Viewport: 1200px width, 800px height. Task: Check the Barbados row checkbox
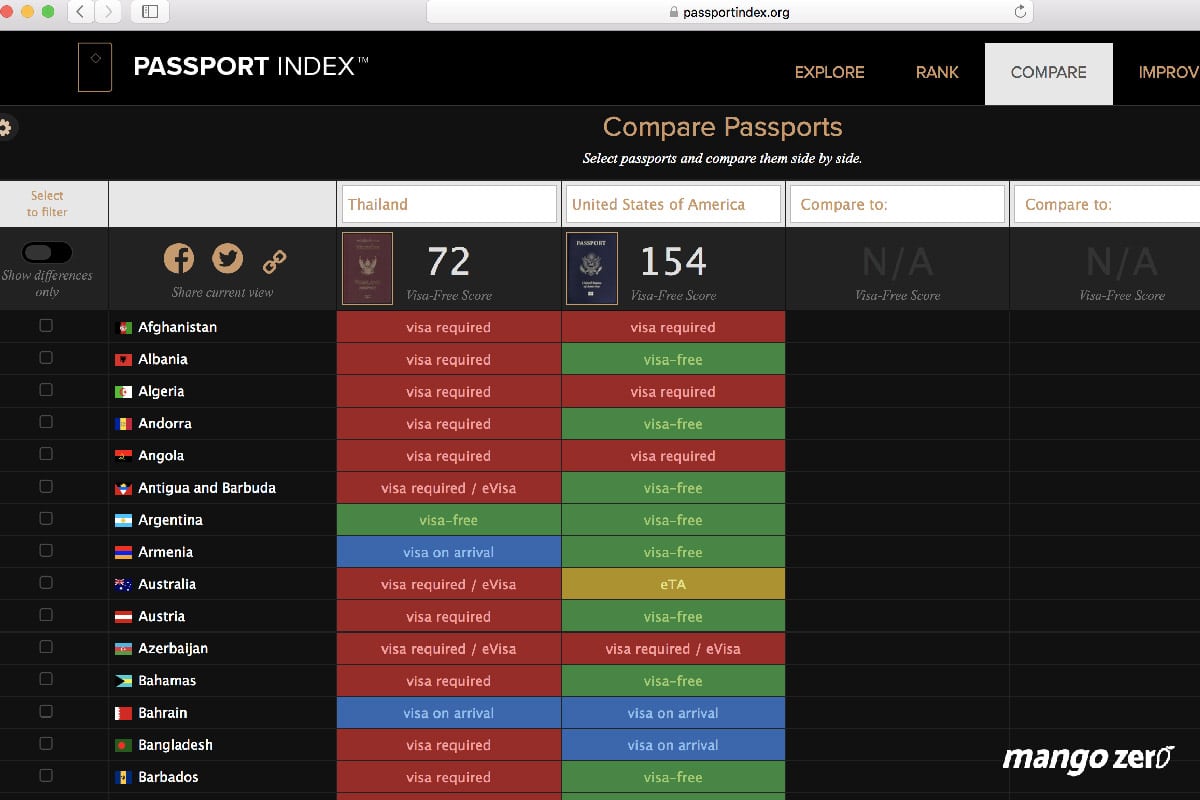pos(46,776)
